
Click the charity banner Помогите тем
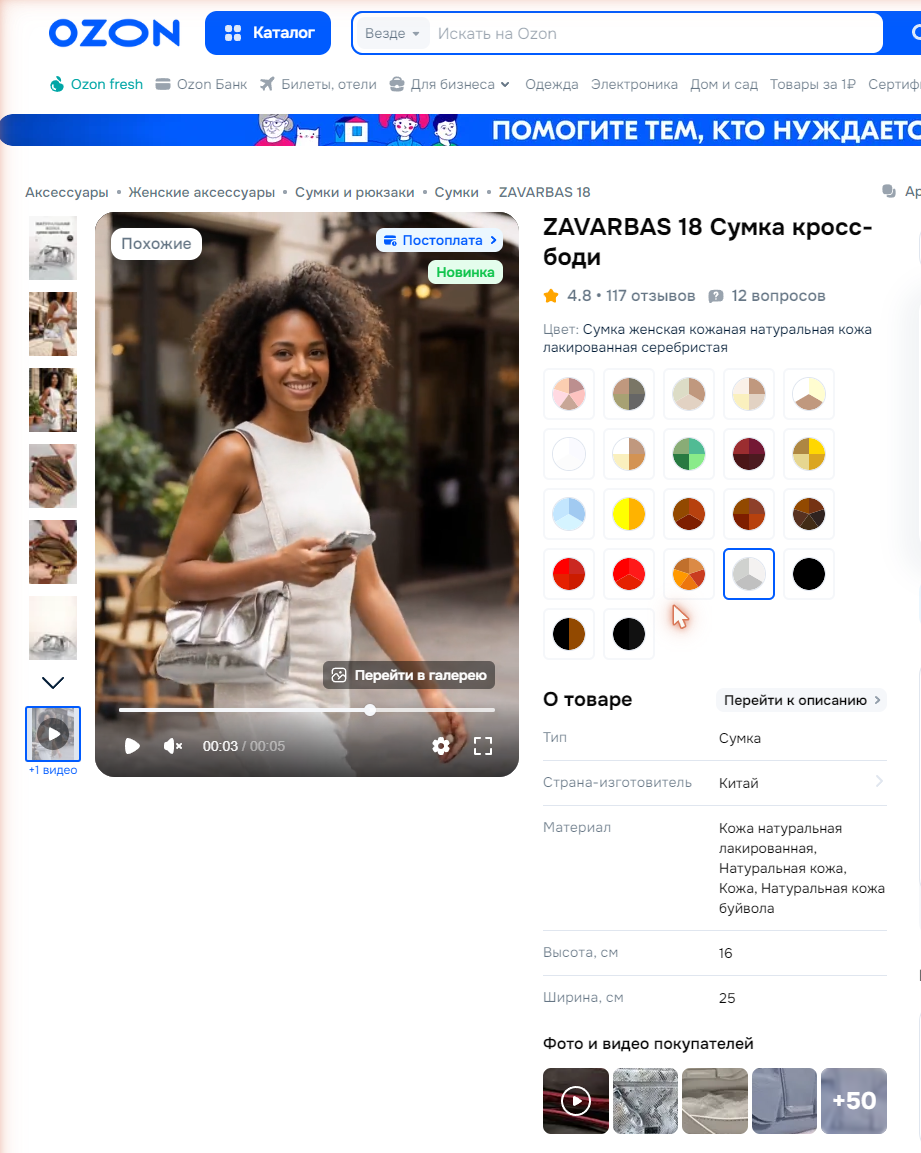pos(460,130)
